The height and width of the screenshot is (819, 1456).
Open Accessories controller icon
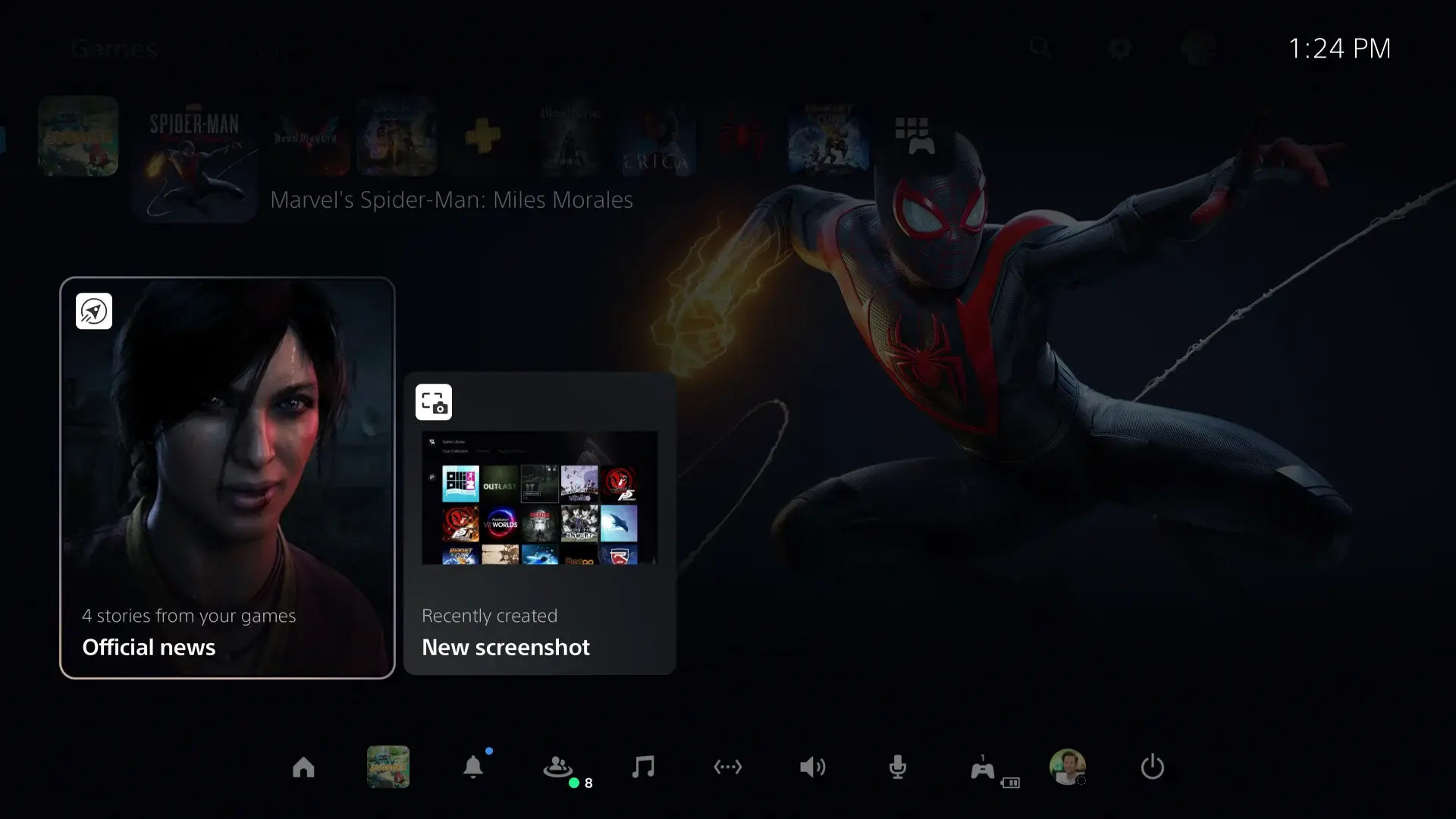click(x=983, y=769)
